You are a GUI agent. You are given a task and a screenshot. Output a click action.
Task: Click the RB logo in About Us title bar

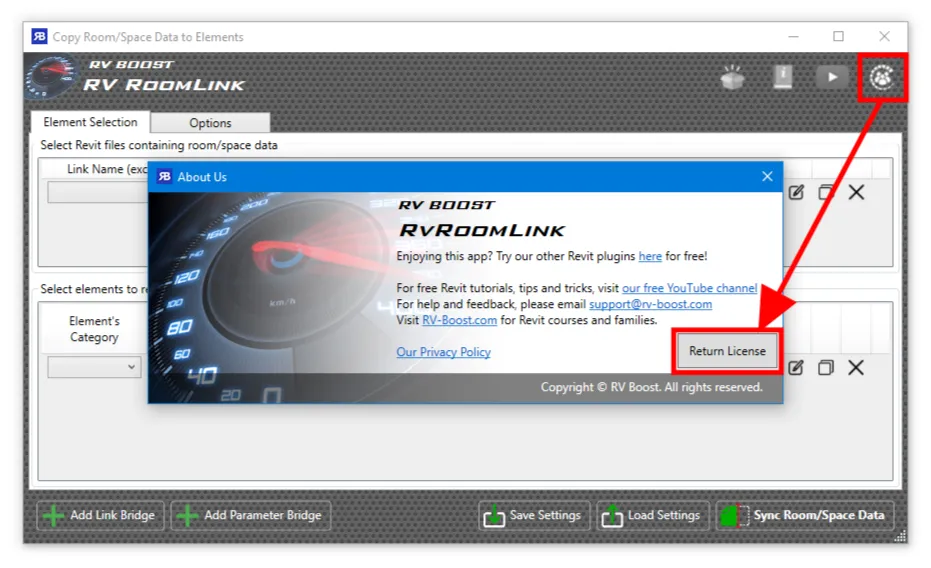[x=164, y=176]
